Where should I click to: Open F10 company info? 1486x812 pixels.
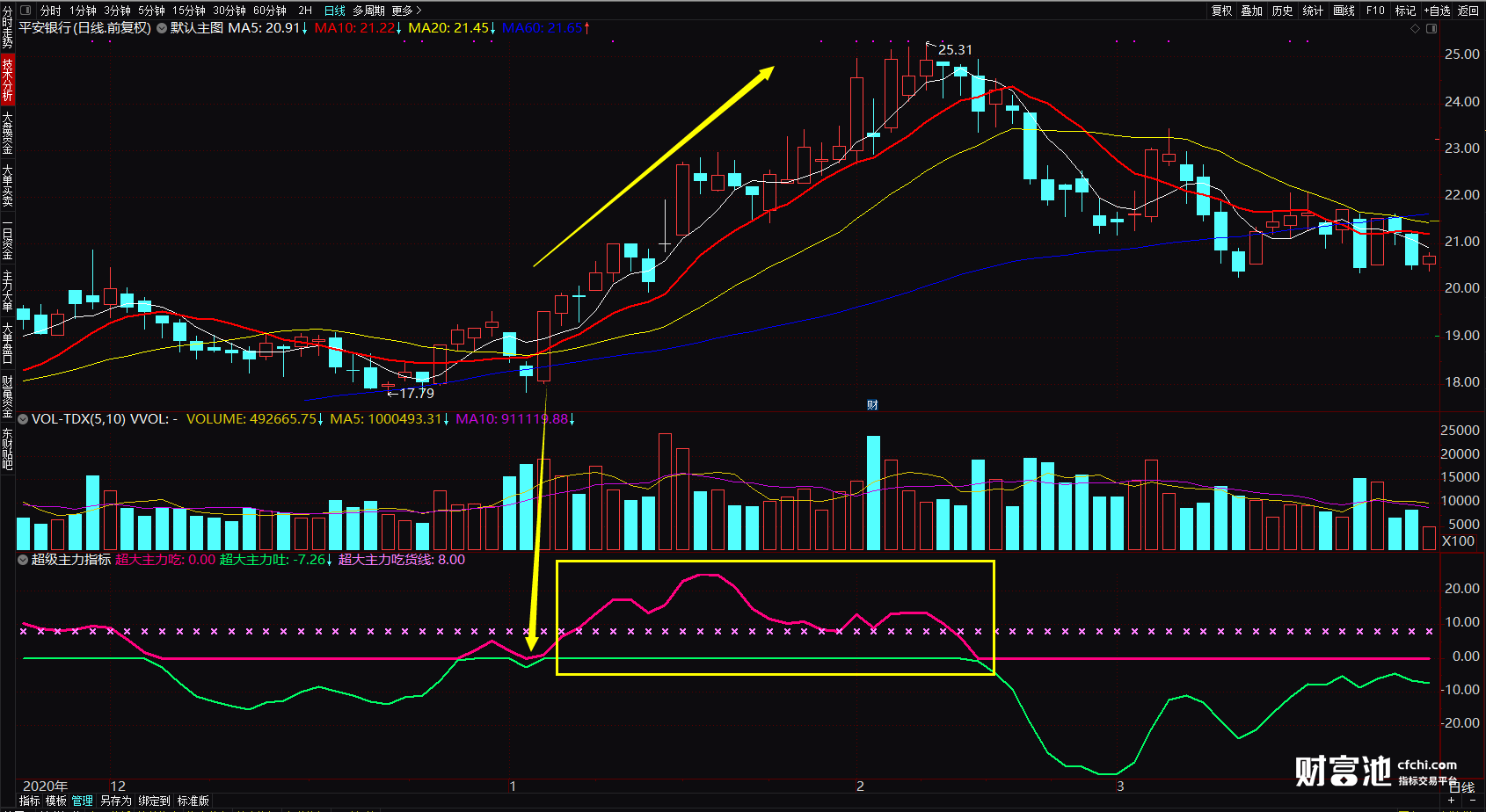(x=1375, y=11)
